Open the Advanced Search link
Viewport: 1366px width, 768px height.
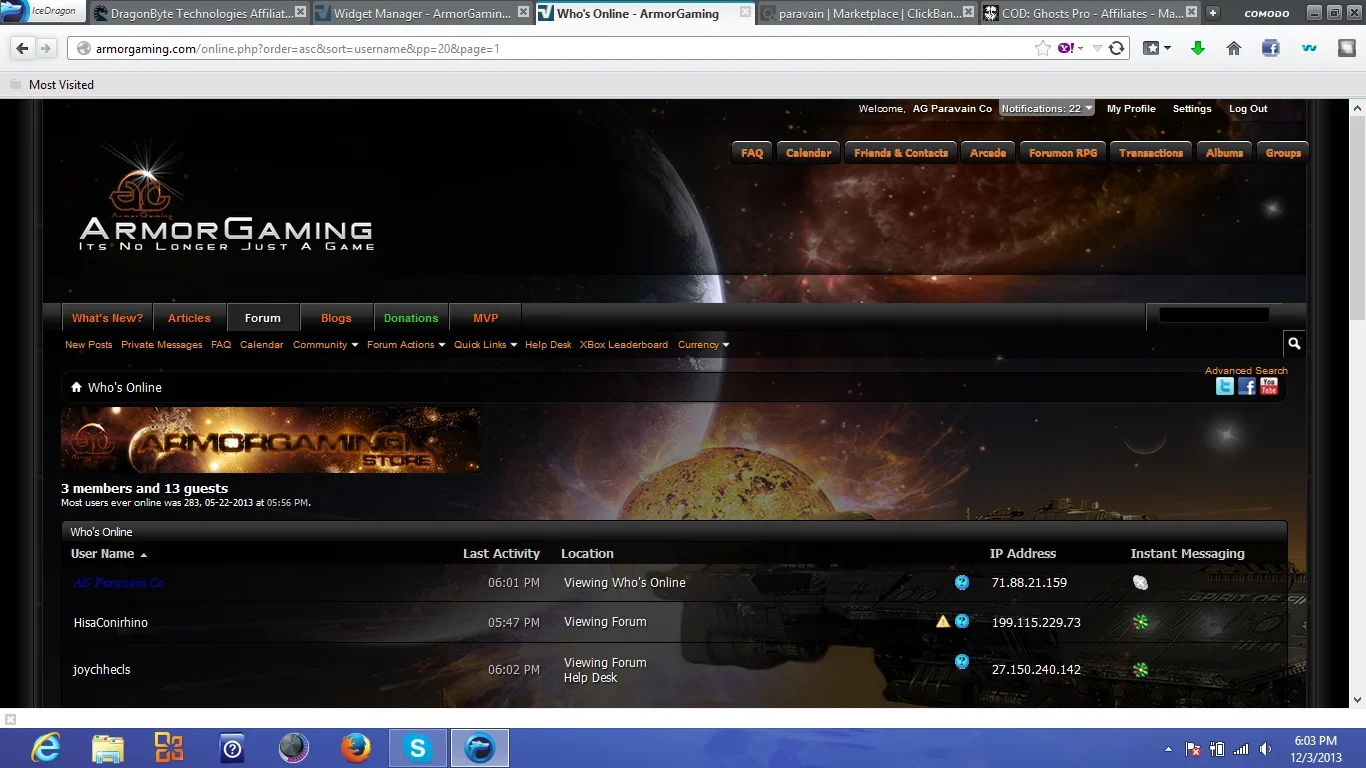(x=1246, y=371)
